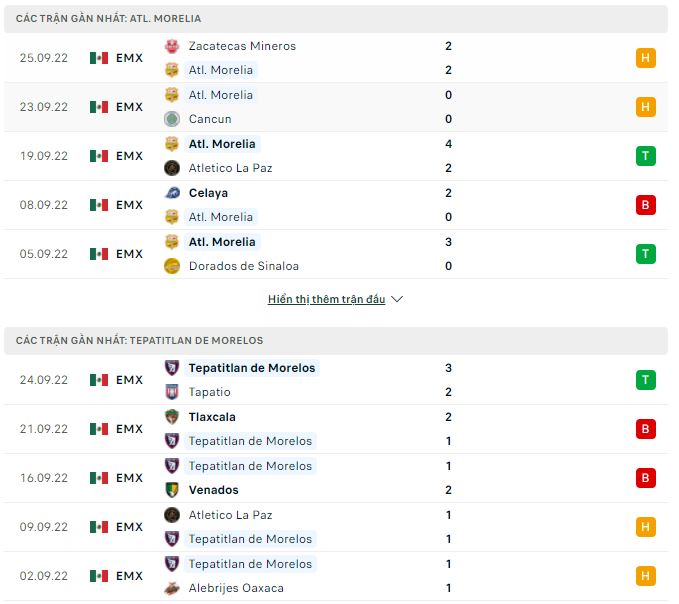Click the Tlaxcala team badge

pyautogui.click(x=172, y=417)
